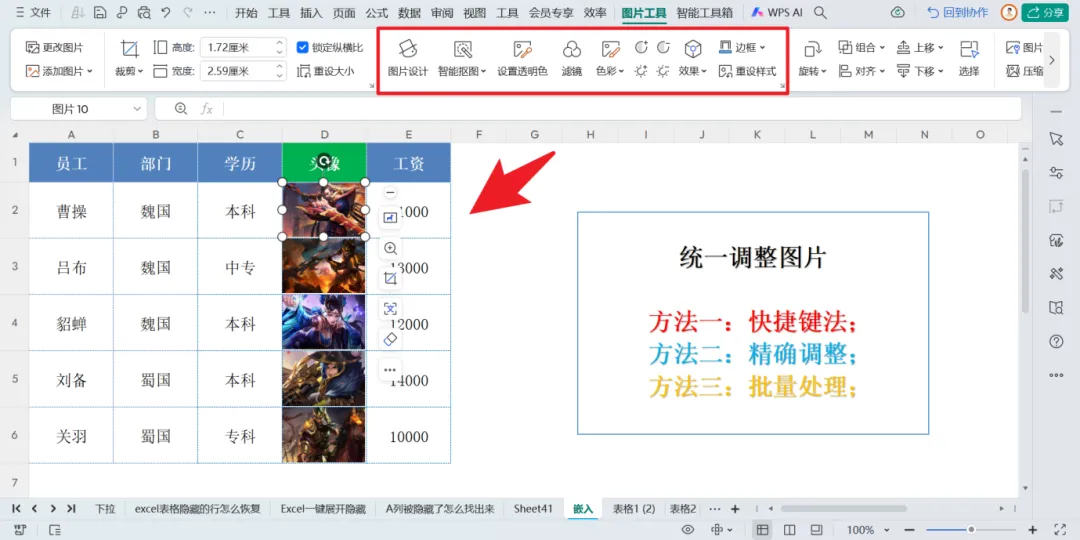Expand the 组合 group dropdown
This screenshot has width=1080, height=540.
click(882, 48)
